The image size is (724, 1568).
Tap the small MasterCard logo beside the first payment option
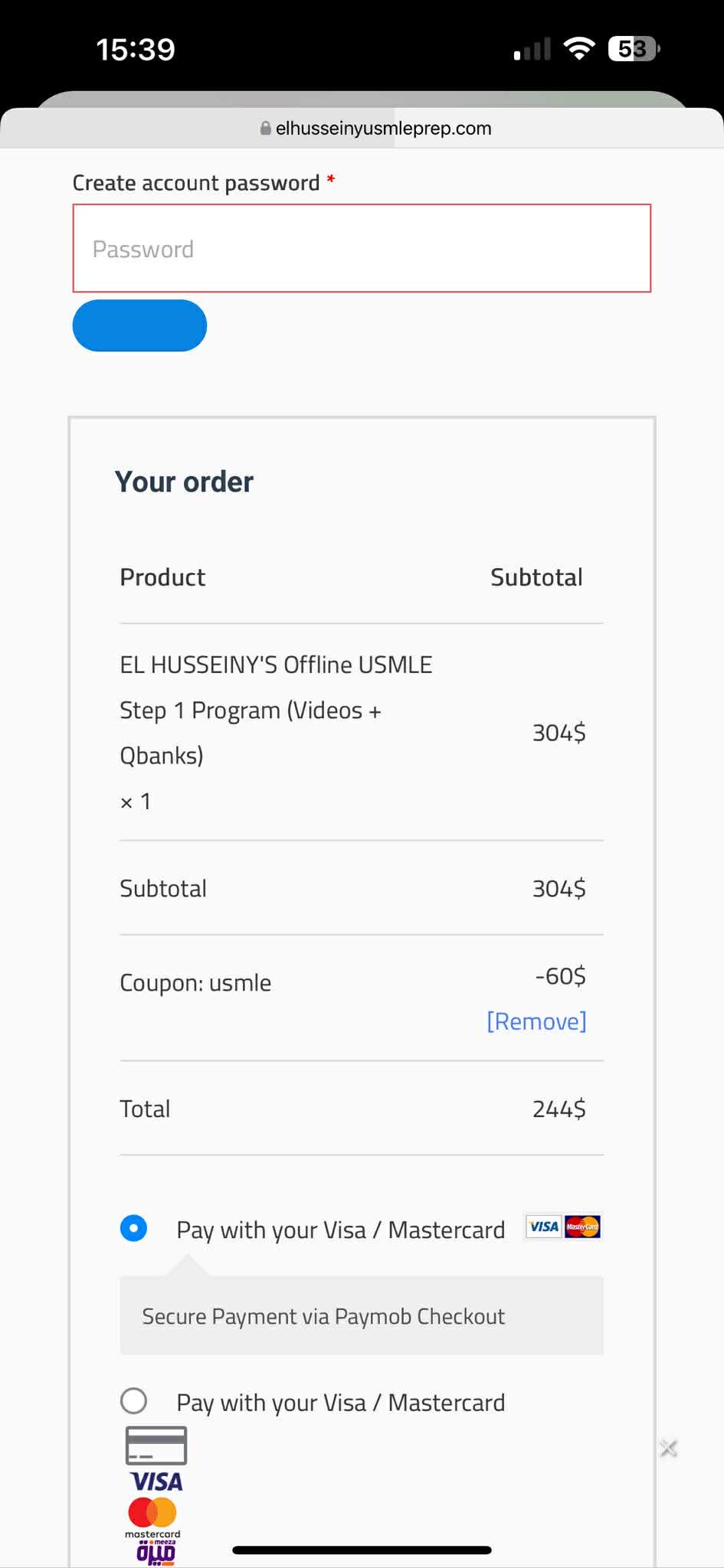pos(582,1227)
